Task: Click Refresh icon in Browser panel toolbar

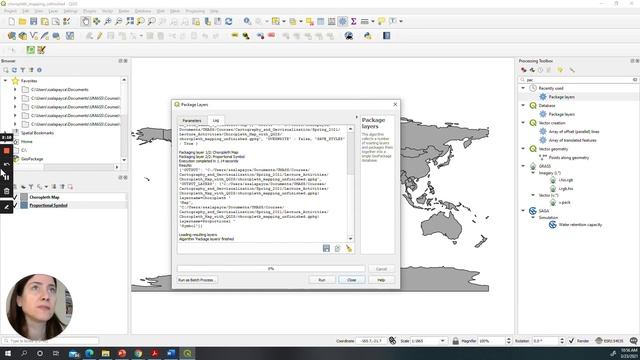Action: [x=14, y=70]
